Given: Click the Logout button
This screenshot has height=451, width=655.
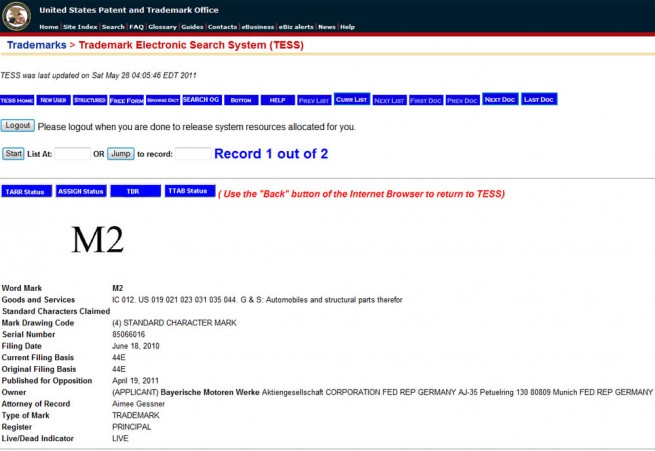Looking at the screenshot, I should [18, 126].
